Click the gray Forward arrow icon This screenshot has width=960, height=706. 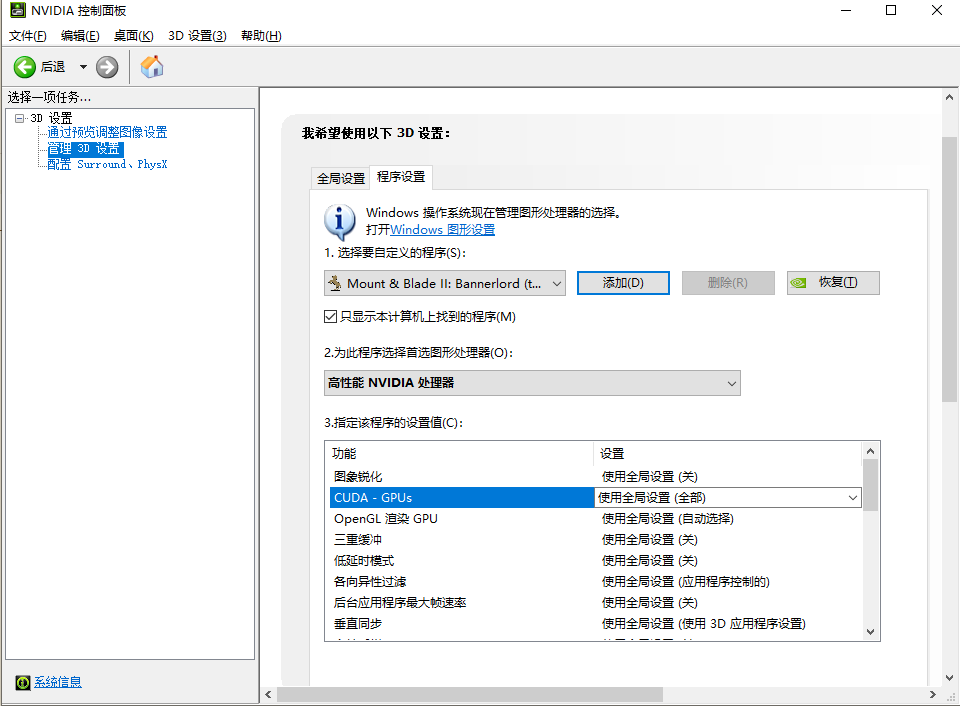(107, 67)
